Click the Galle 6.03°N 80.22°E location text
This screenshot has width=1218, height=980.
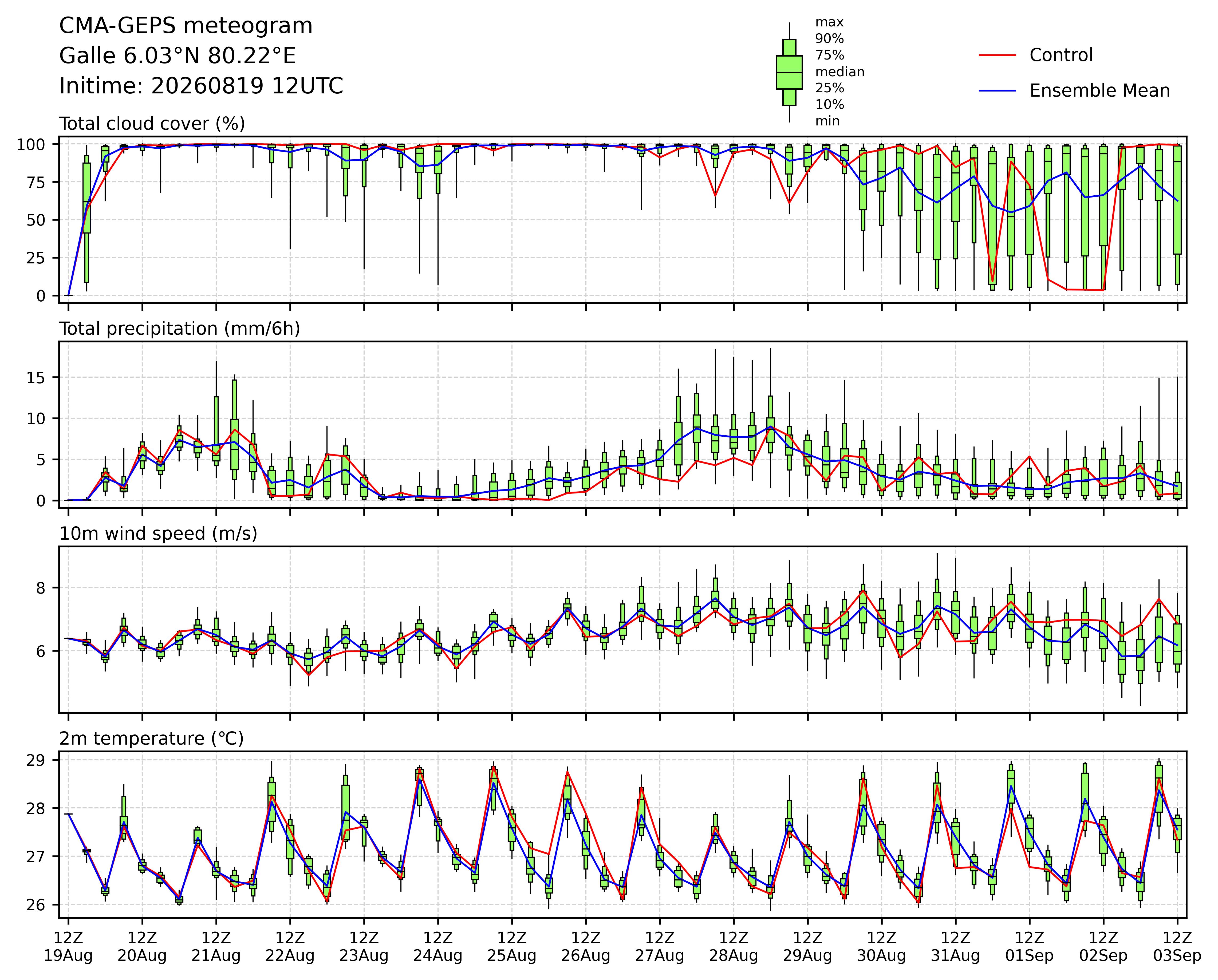pyautogui.click(x=178, y=56)
